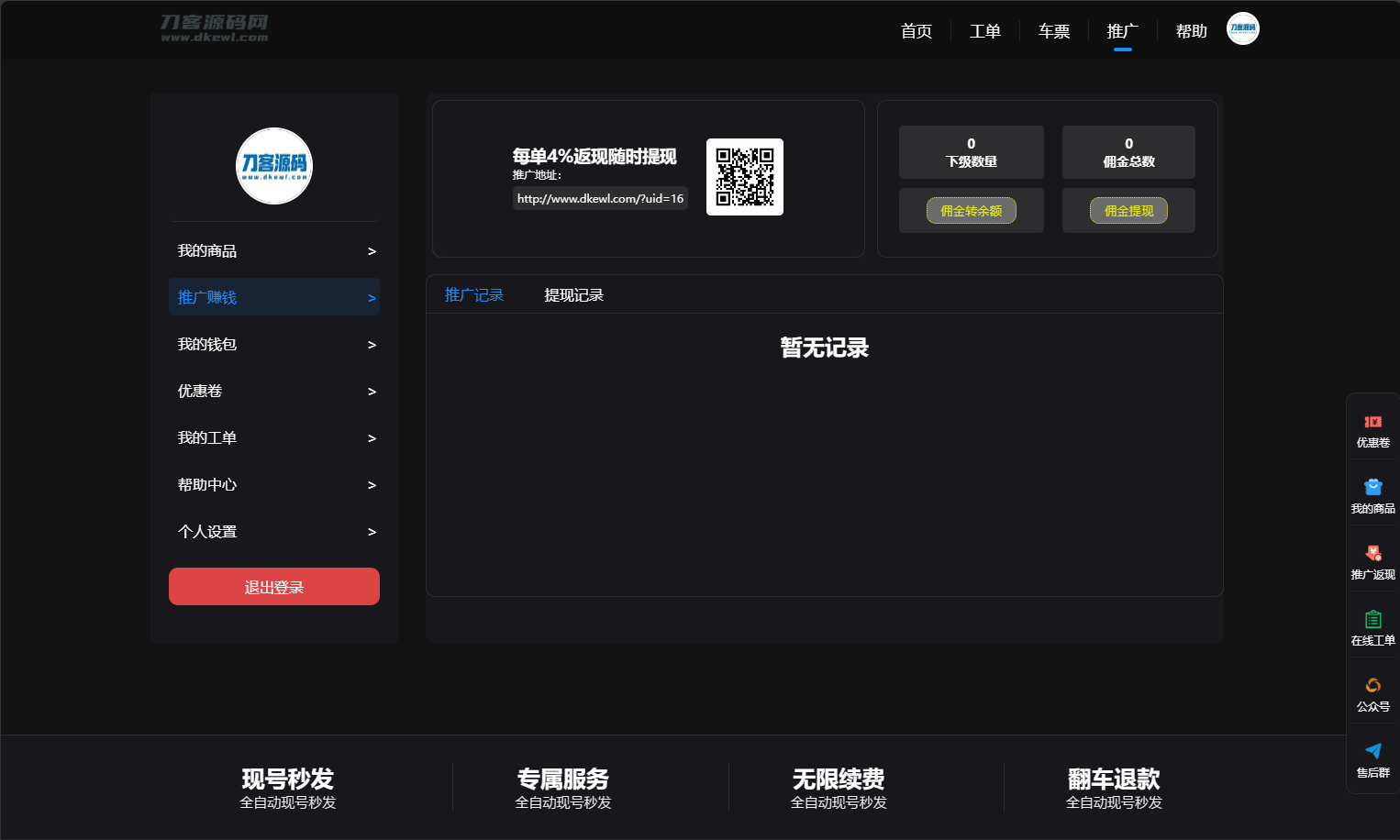Click the promotion URL field showing uid=16
The height and width of the screenshot is (840, 1400).
(600, 198)
